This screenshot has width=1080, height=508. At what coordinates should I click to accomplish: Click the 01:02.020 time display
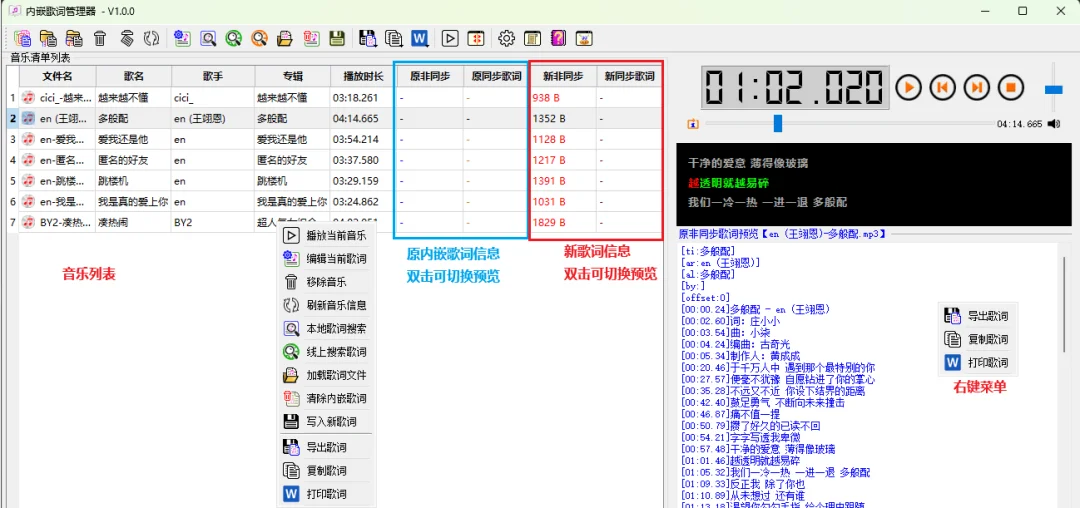click(796, 87)
